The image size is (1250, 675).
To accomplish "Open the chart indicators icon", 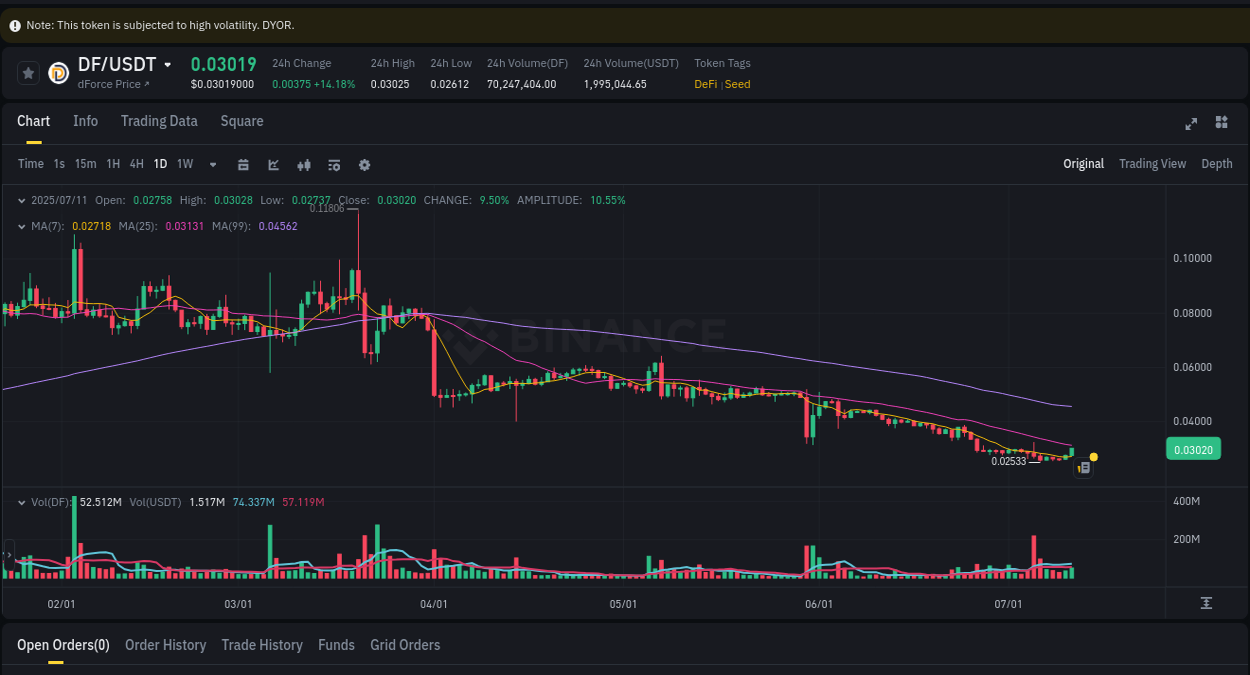I will [x=273, y=163].
